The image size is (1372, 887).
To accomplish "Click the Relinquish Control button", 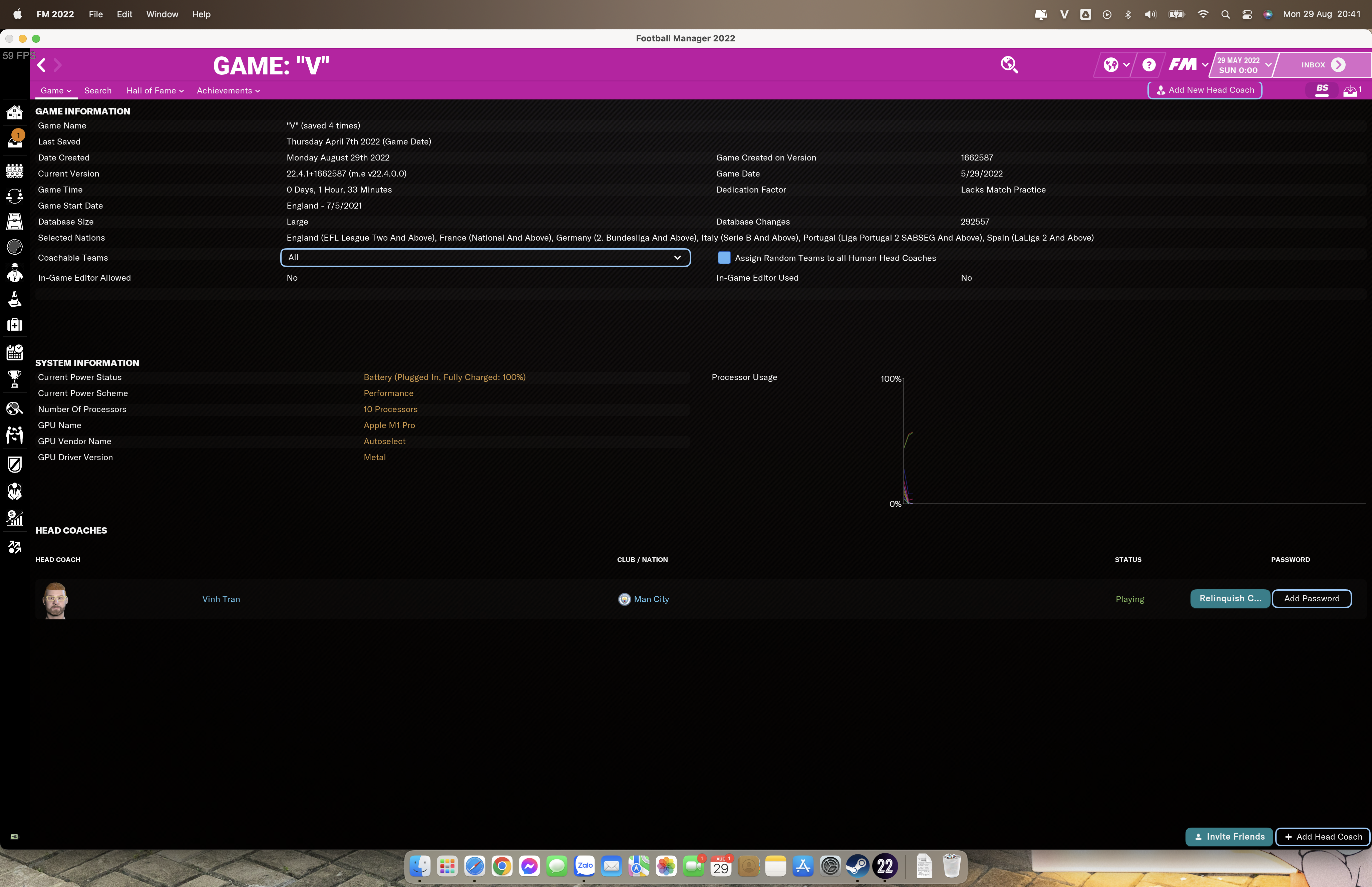I will click(x=1230, y=598).
